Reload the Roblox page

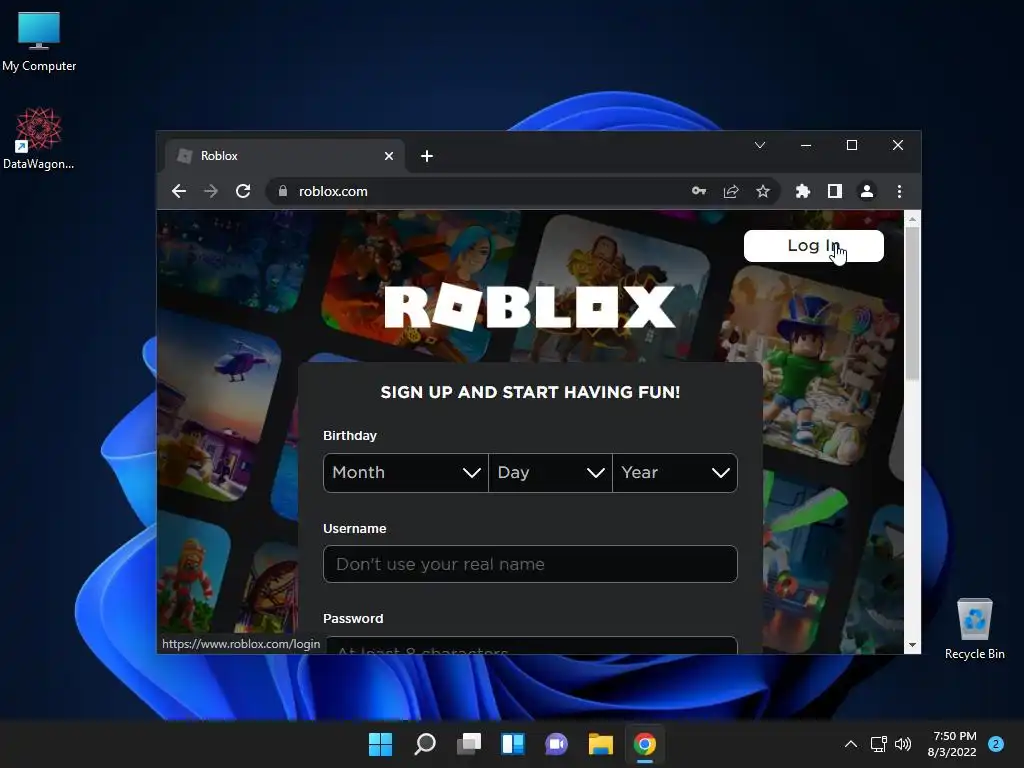243,191
